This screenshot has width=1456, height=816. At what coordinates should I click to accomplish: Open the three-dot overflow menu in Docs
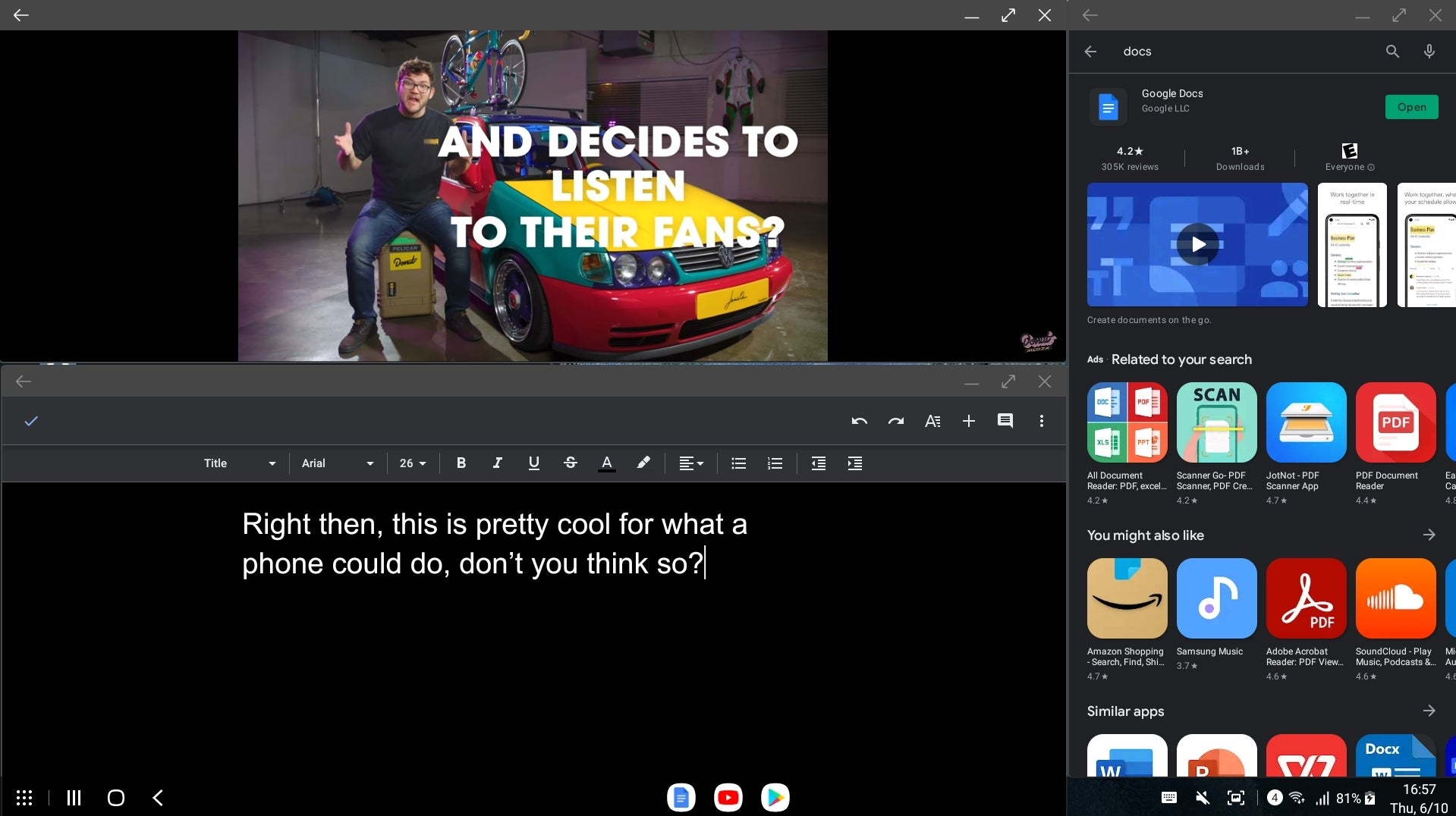[x=1042, y=421]
